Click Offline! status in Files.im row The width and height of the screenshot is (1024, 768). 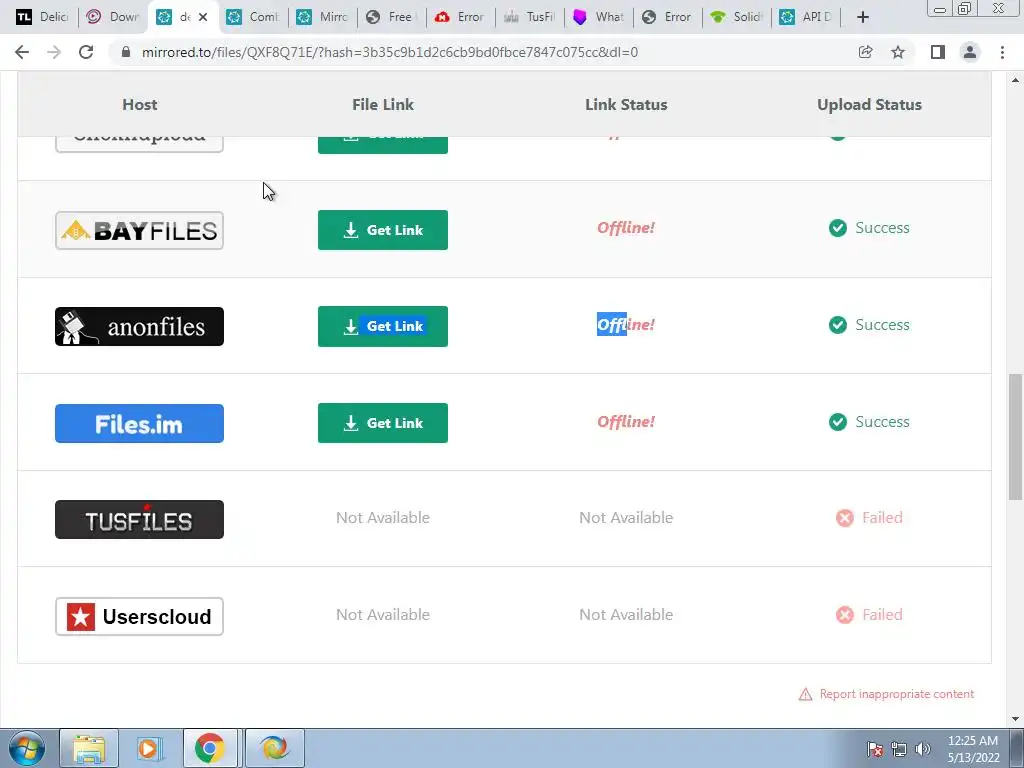tap(626, 422)
